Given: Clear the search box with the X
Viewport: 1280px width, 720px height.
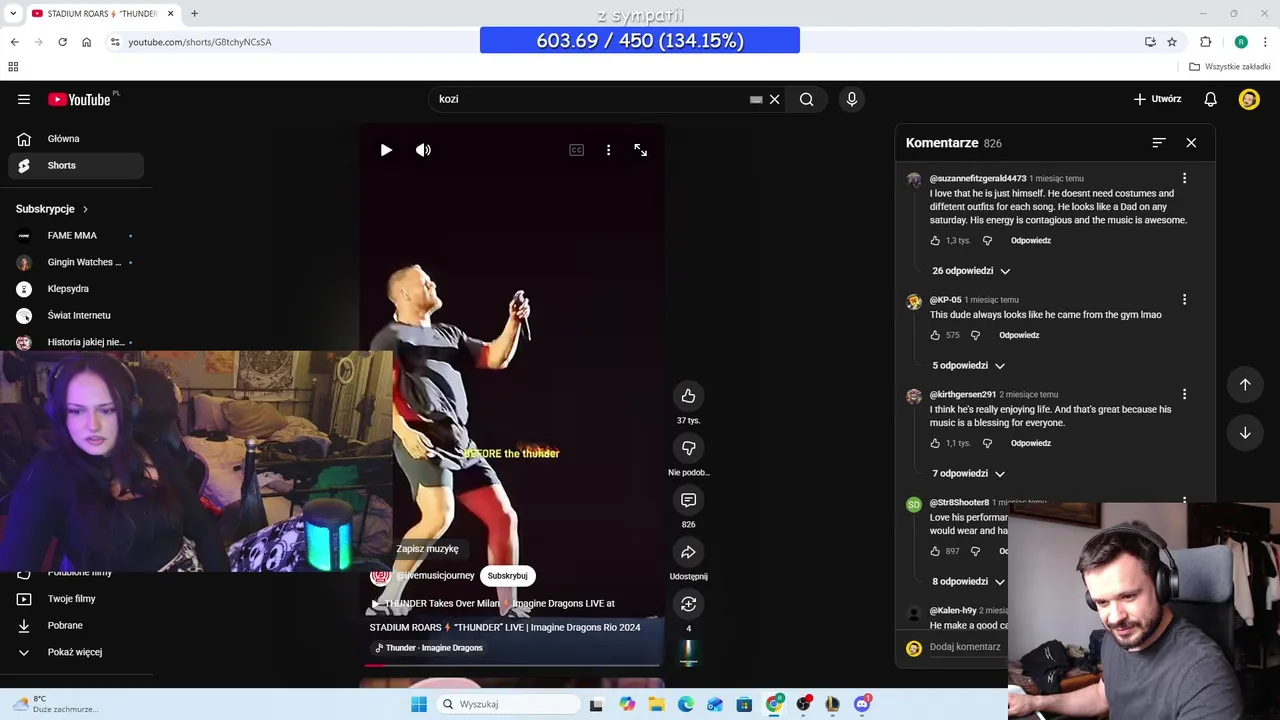Looking at the screenshot, I should coord(774,99).
